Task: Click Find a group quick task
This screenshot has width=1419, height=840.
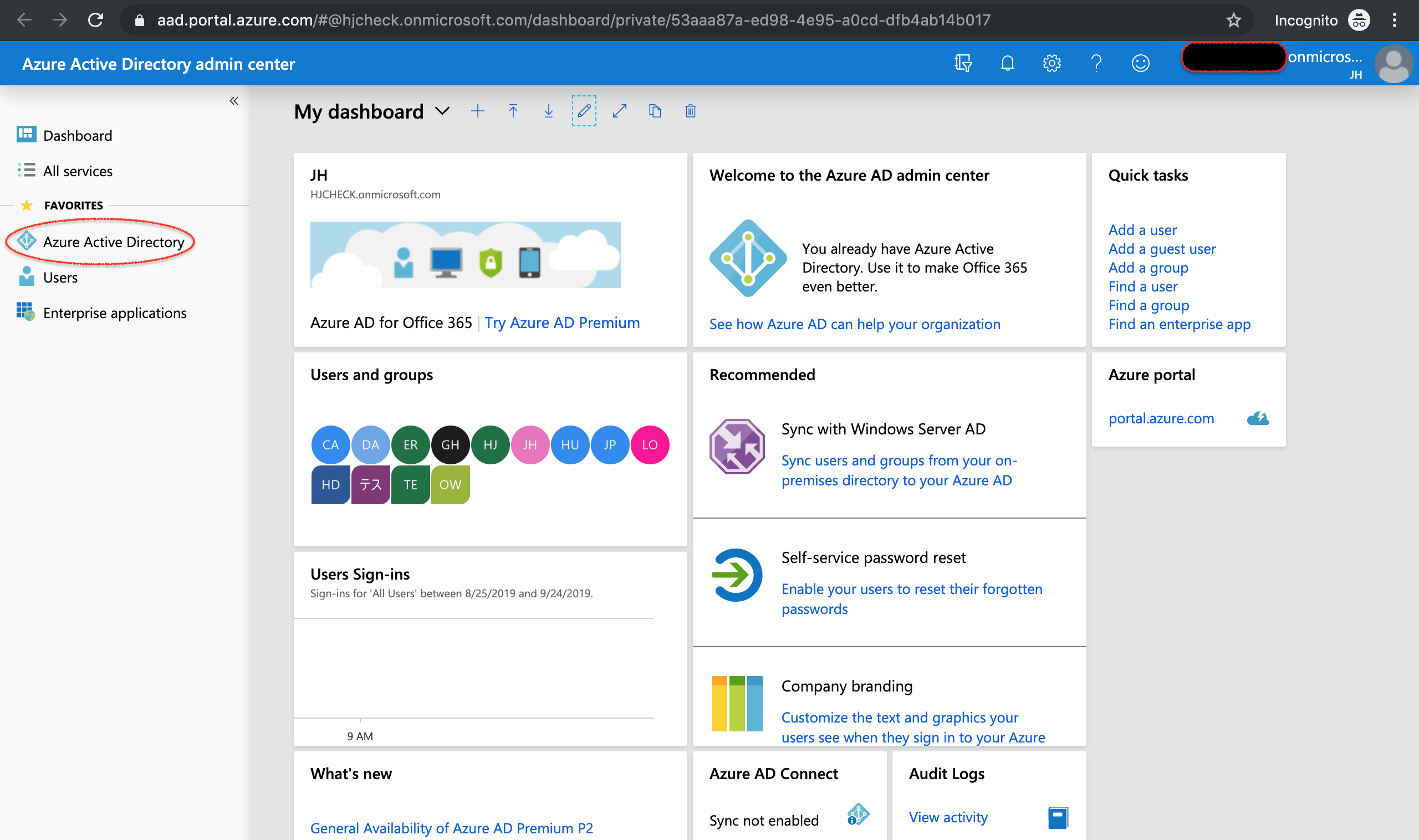Action: click(1149, 305)
